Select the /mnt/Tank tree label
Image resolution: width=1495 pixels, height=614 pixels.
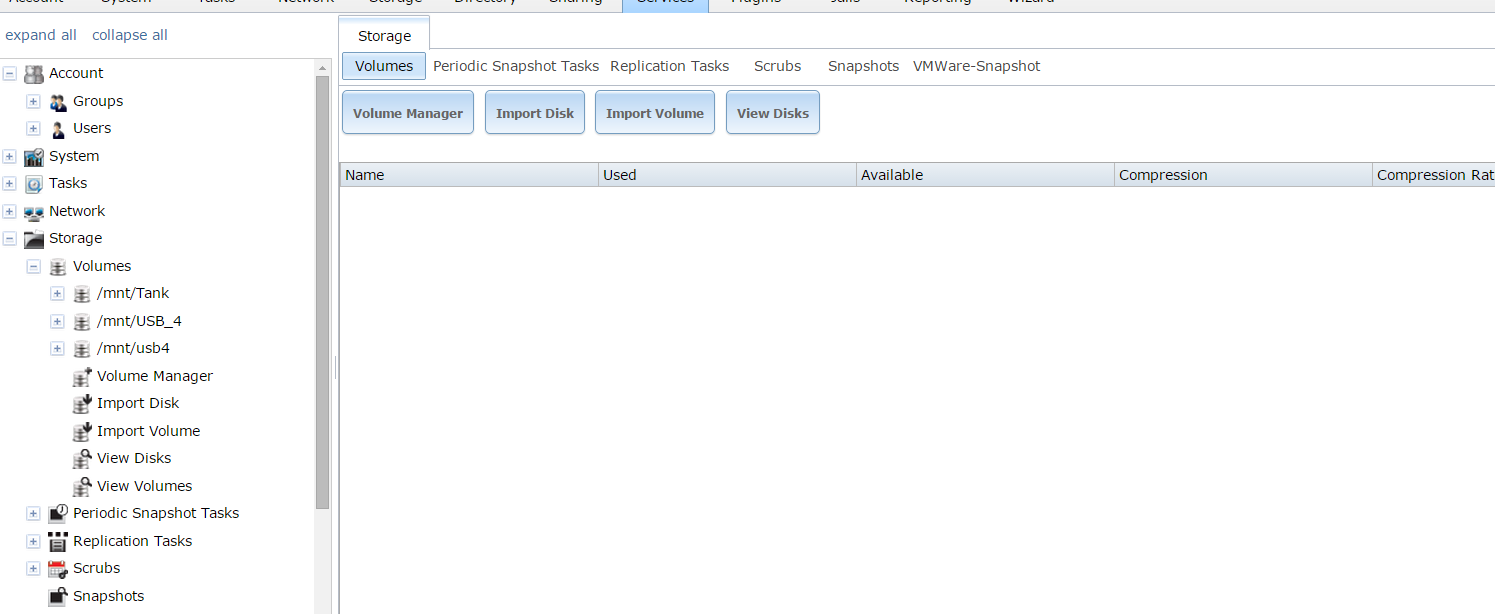pyautogui.click(x=133, y=293)
